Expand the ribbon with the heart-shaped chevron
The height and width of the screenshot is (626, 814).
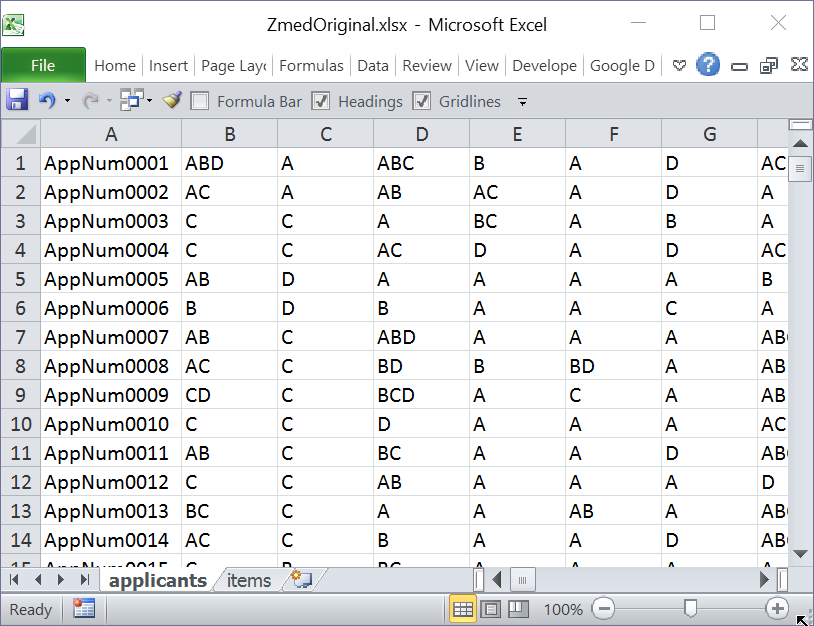[x=679, y=66]
